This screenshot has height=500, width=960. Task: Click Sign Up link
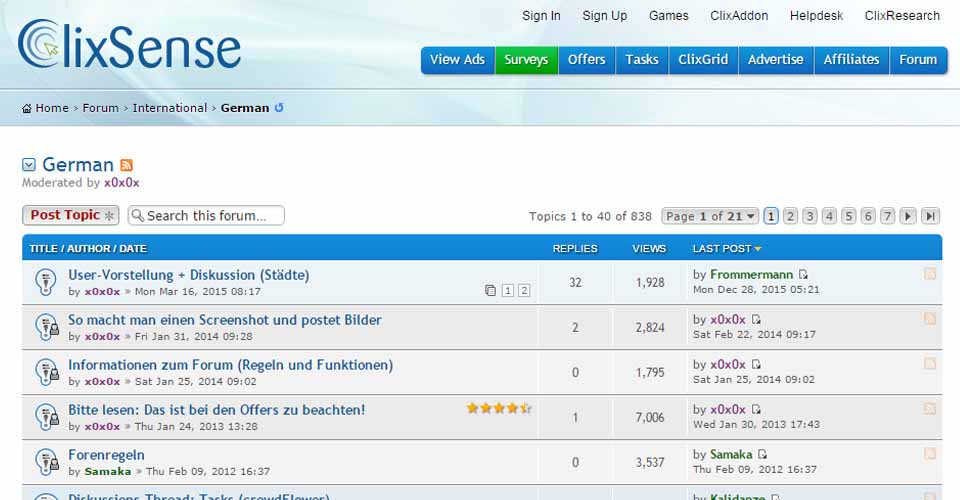point(605,16)
